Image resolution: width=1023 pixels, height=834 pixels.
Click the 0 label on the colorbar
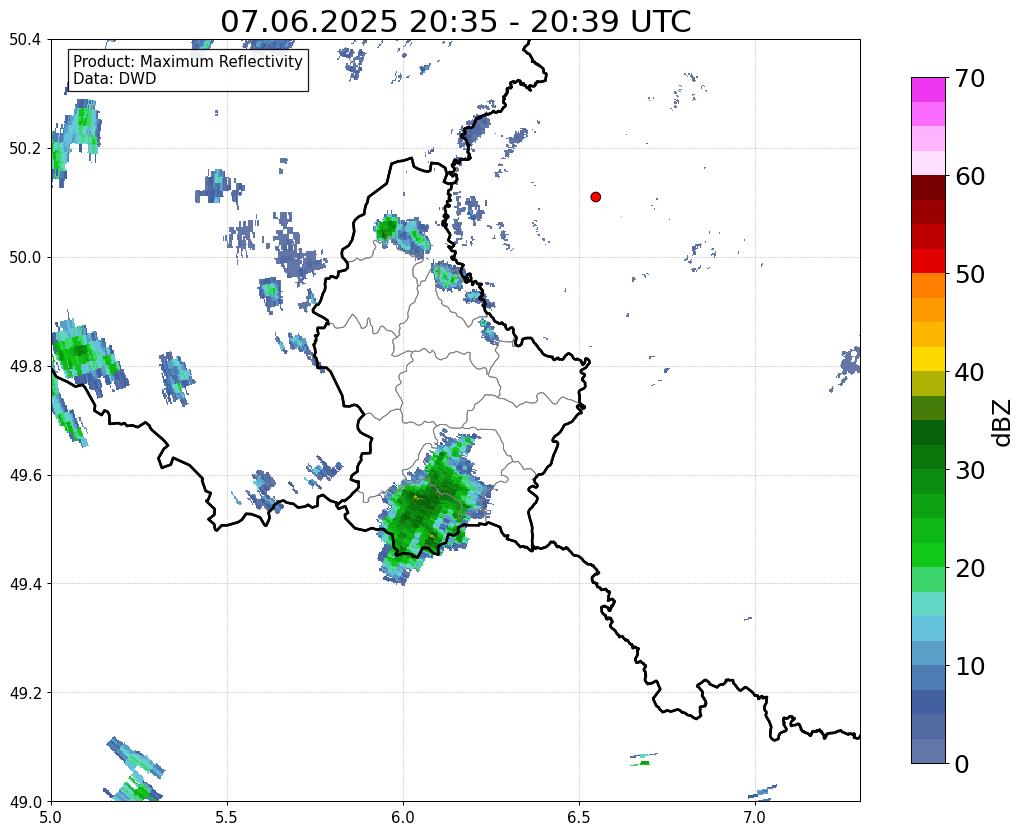tap(962, 764)
